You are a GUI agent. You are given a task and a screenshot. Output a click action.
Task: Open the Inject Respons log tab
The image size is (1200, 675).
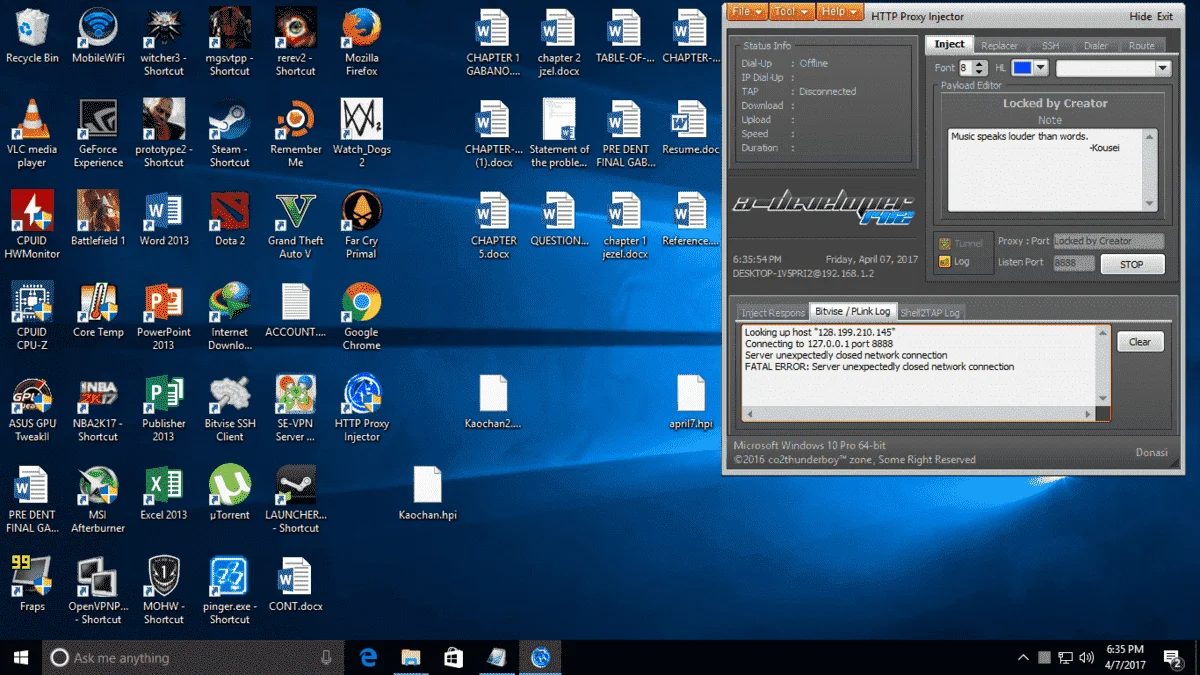click(x=772, y=313)
